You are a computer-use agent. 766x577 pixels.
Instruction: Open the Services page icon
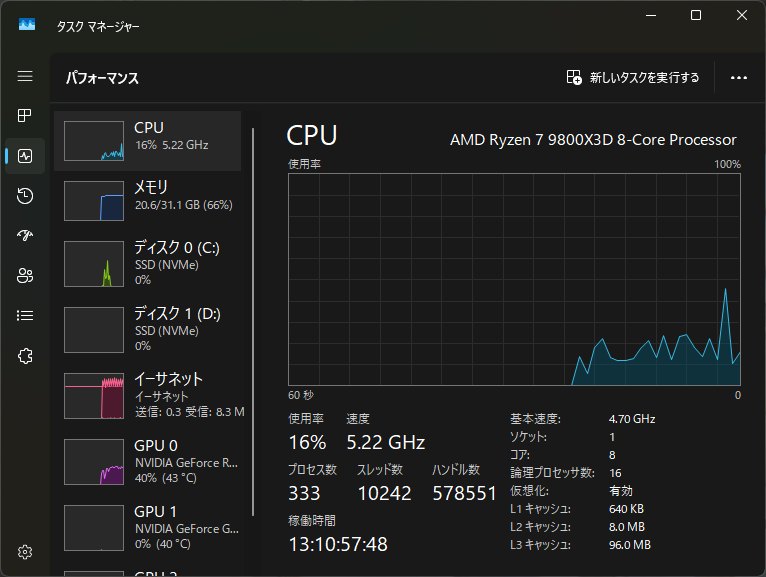pos(25,356)
